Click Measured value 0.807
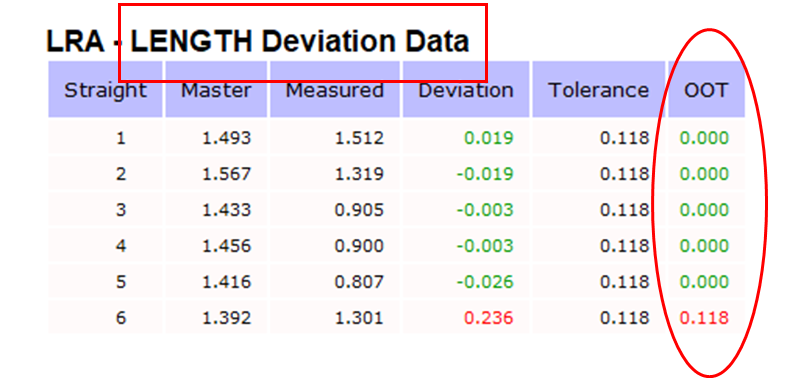This screenshot has width=798, height=378. (359, 282)
